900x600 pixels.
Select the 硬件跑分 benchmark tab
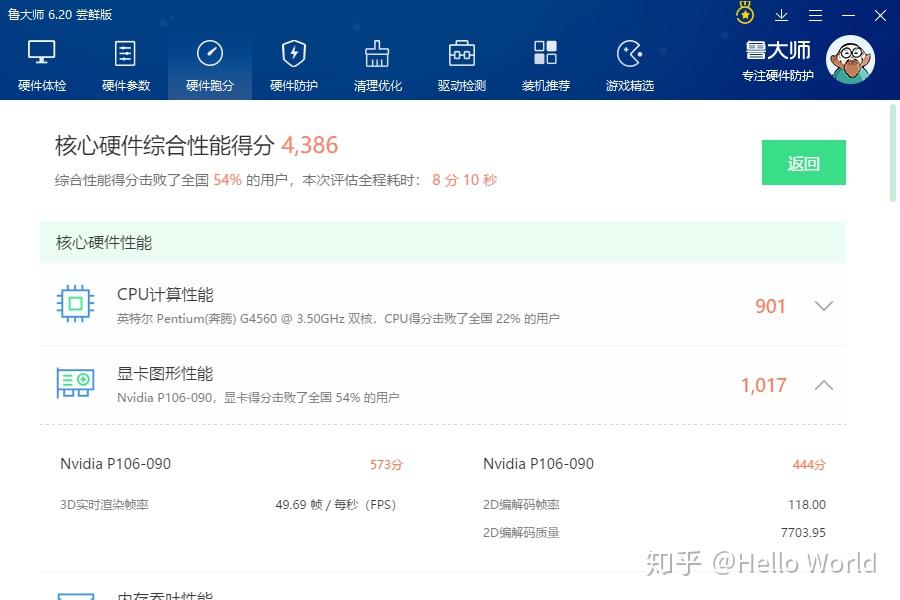click(210, 65)
